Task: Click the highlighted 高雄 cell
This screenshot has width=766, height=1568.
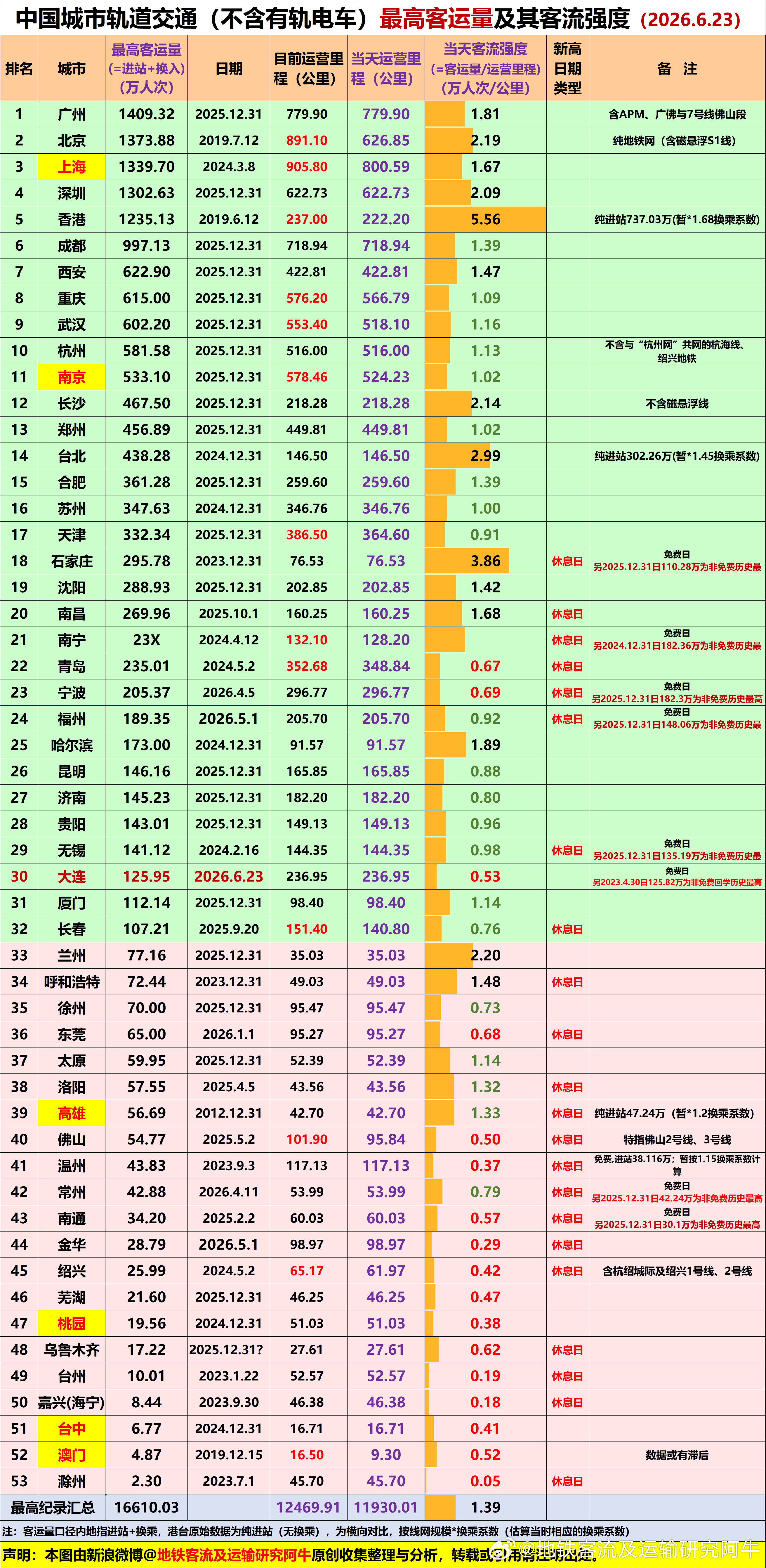Action: point(72,1113)
